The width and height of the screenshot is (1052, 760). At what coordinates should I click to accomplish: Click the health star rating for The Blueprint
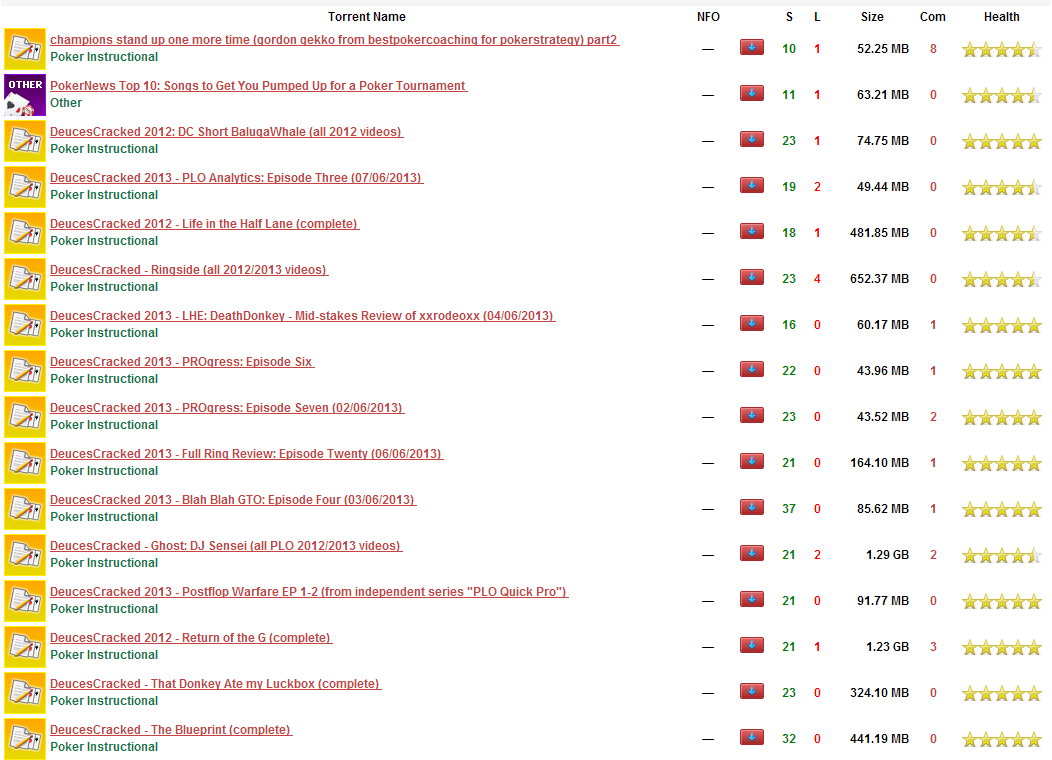[x=1002, y=739]
